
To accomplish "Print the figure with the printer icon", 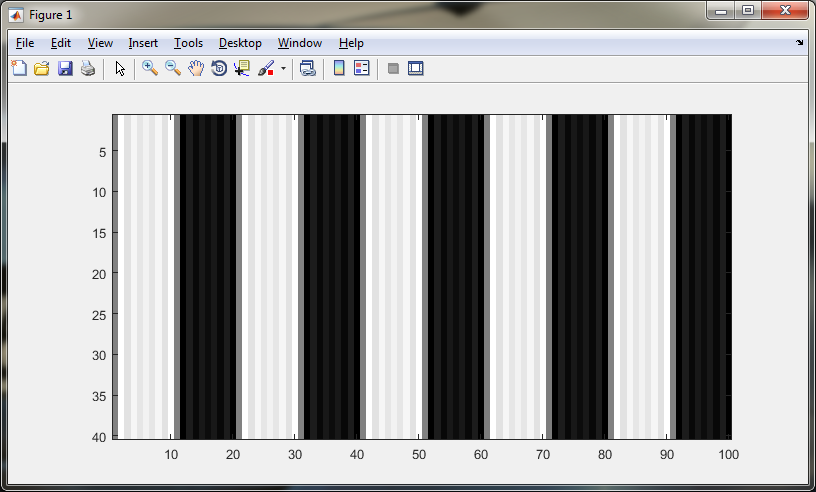I will (x=88, y=69).
